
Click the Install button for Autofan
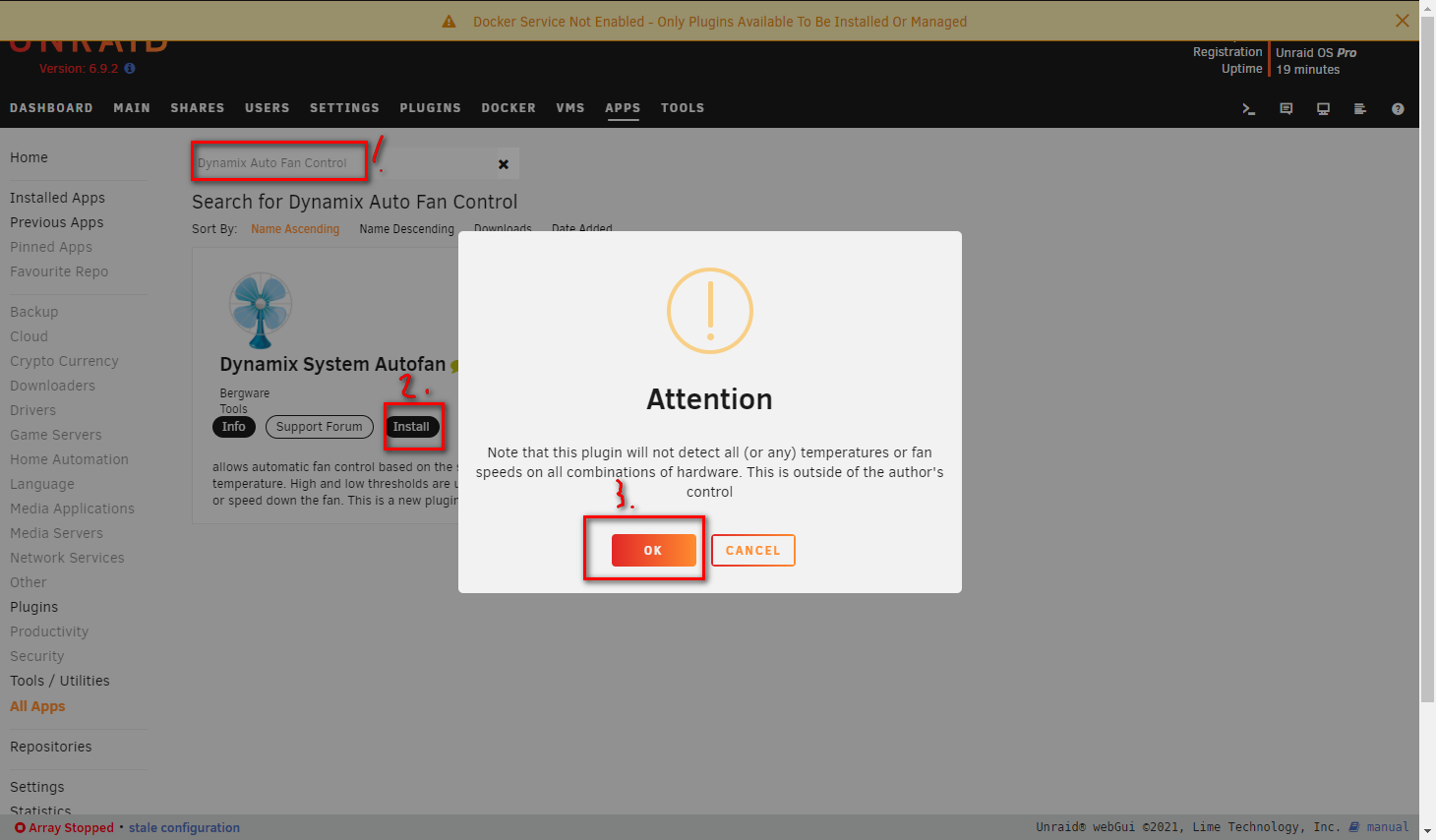tap(411, 427)
